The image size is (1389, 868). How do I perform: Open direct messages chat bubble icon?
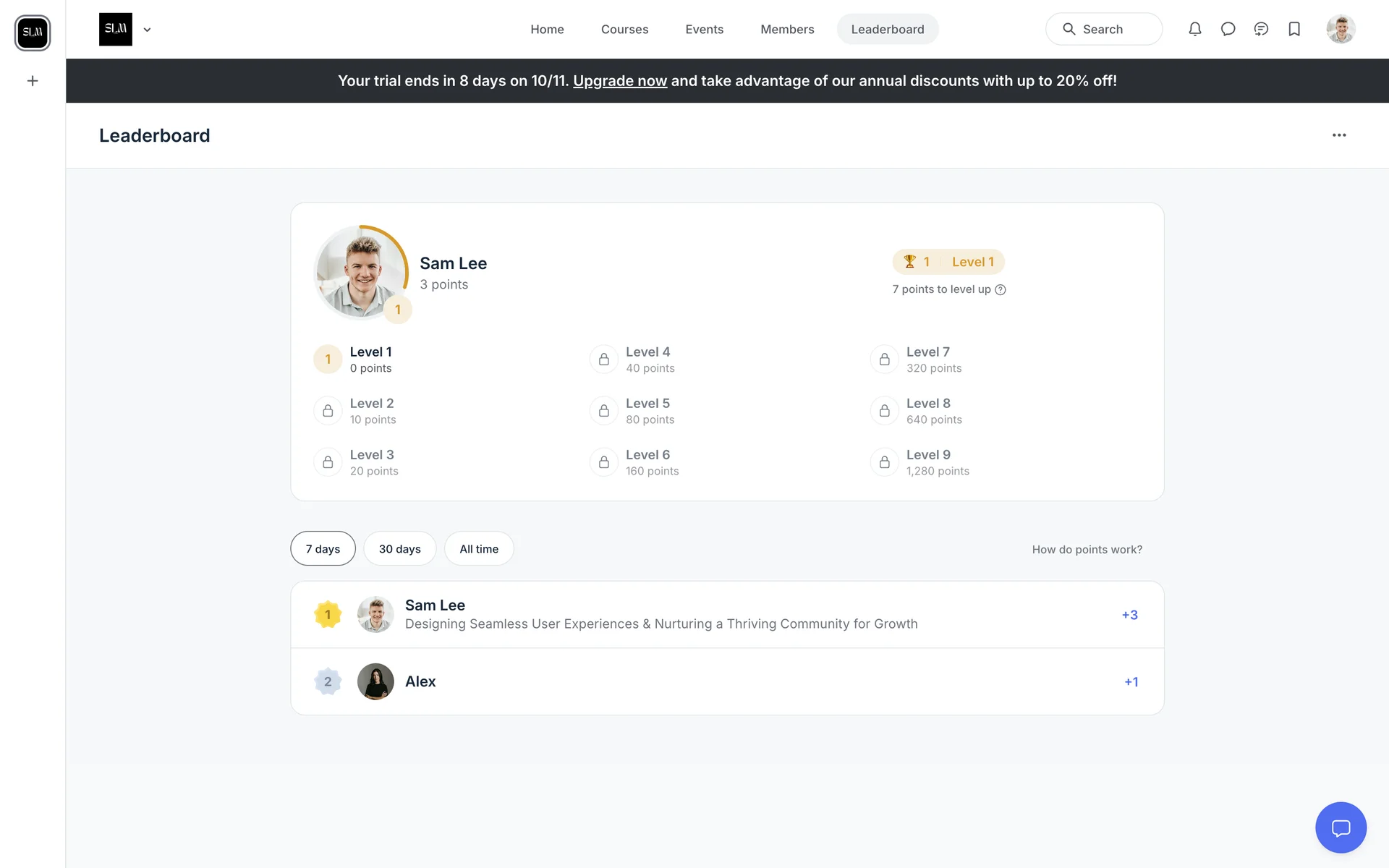tap(1228, 29)
